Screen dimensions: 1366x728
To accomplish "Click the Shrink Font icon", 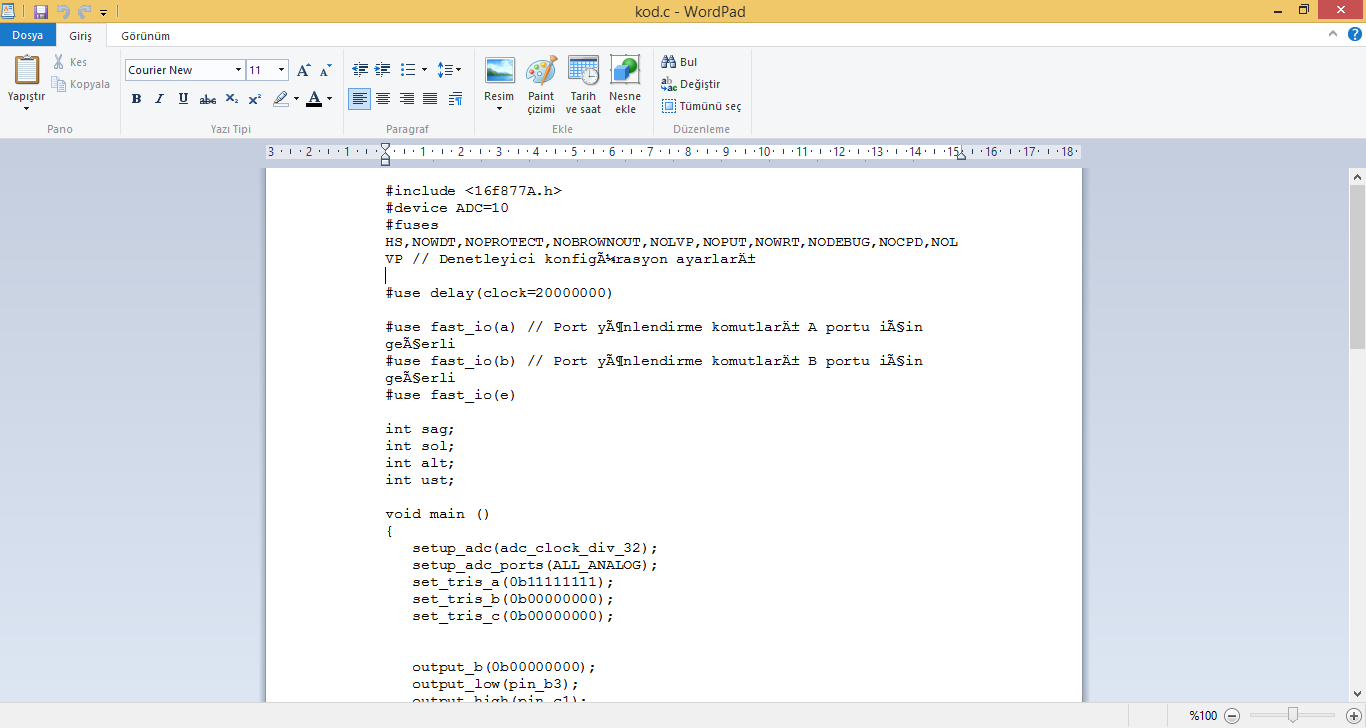I will click(x=325, y=70).
